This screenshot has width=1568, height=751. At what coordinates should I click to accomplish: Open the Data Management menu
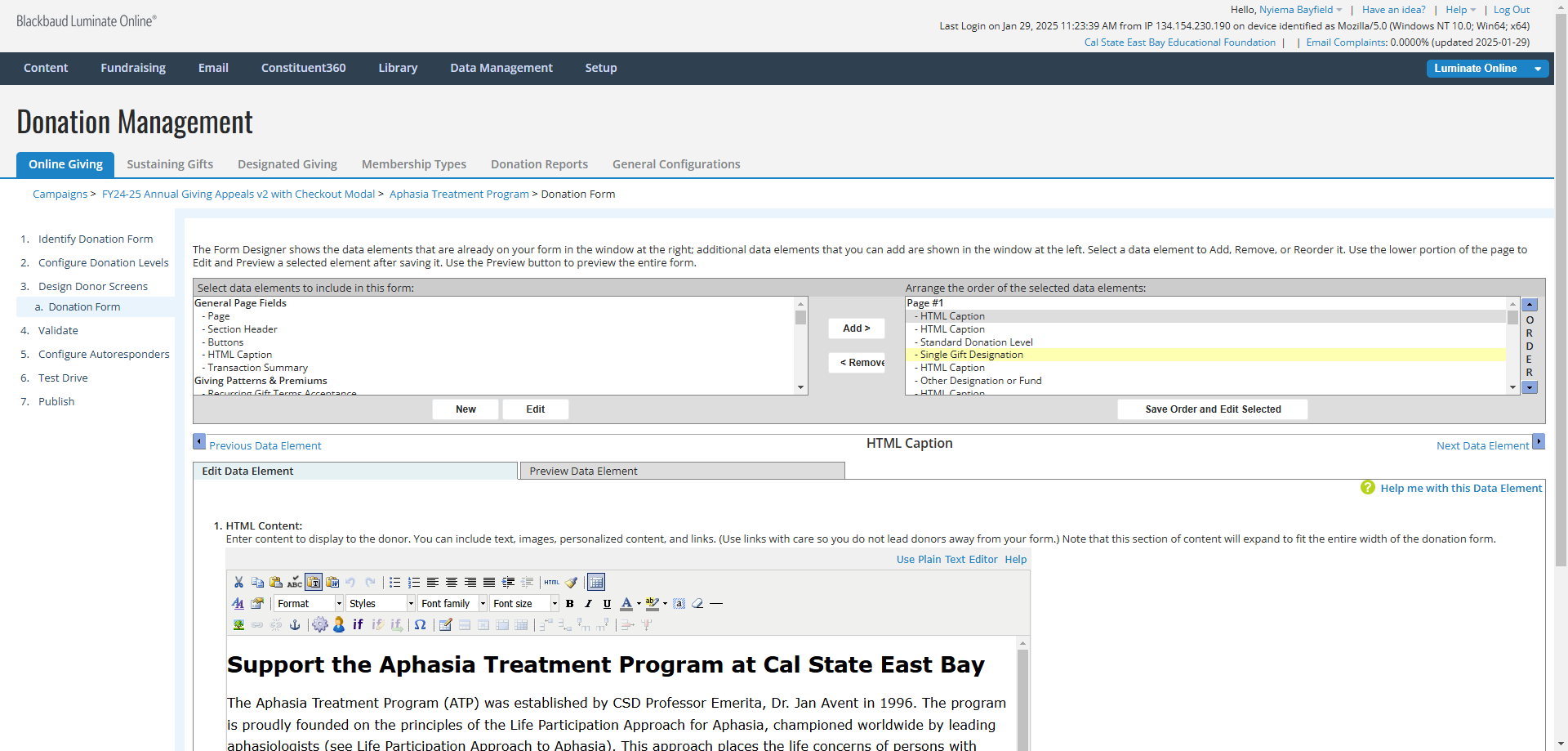click(501, 68)
